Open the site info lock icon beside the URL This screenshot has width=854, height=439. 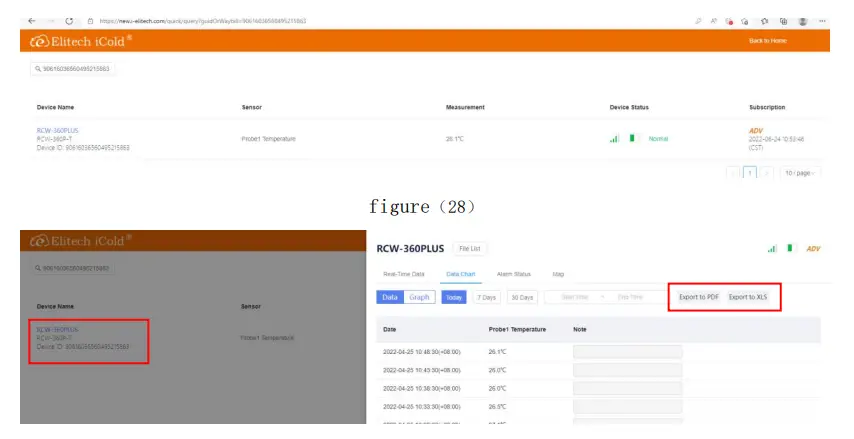coord(90,21)
